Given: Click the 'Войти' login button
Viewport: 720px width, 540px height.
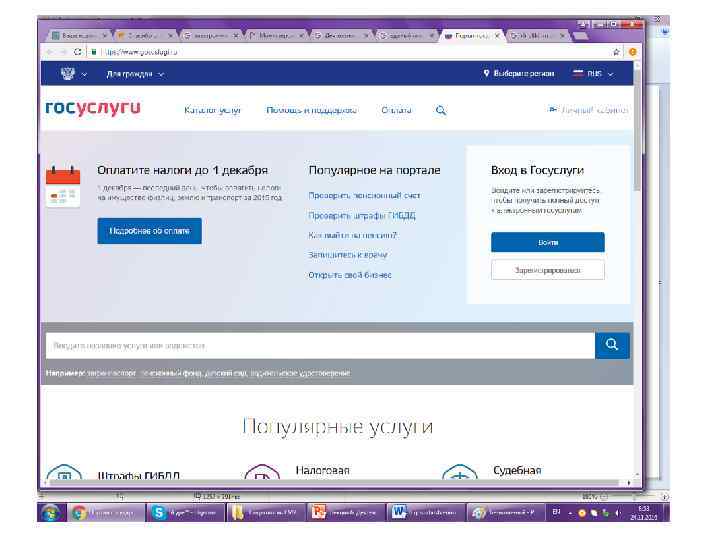Looking at the screenshot, I should point(548,242).
